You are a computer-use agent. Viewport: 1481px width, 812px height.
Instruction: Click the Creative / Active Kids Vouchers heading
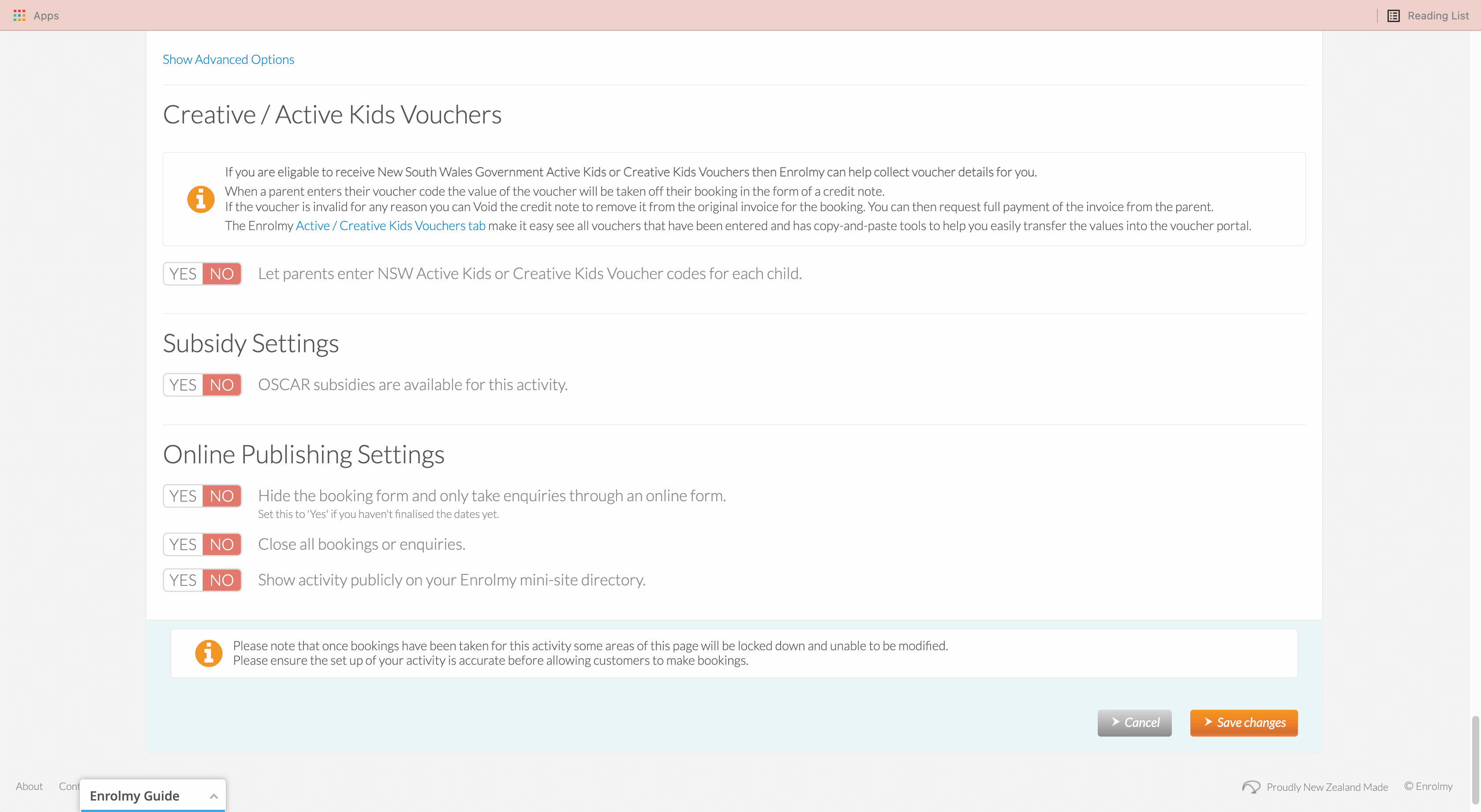[x=332, y=114]
